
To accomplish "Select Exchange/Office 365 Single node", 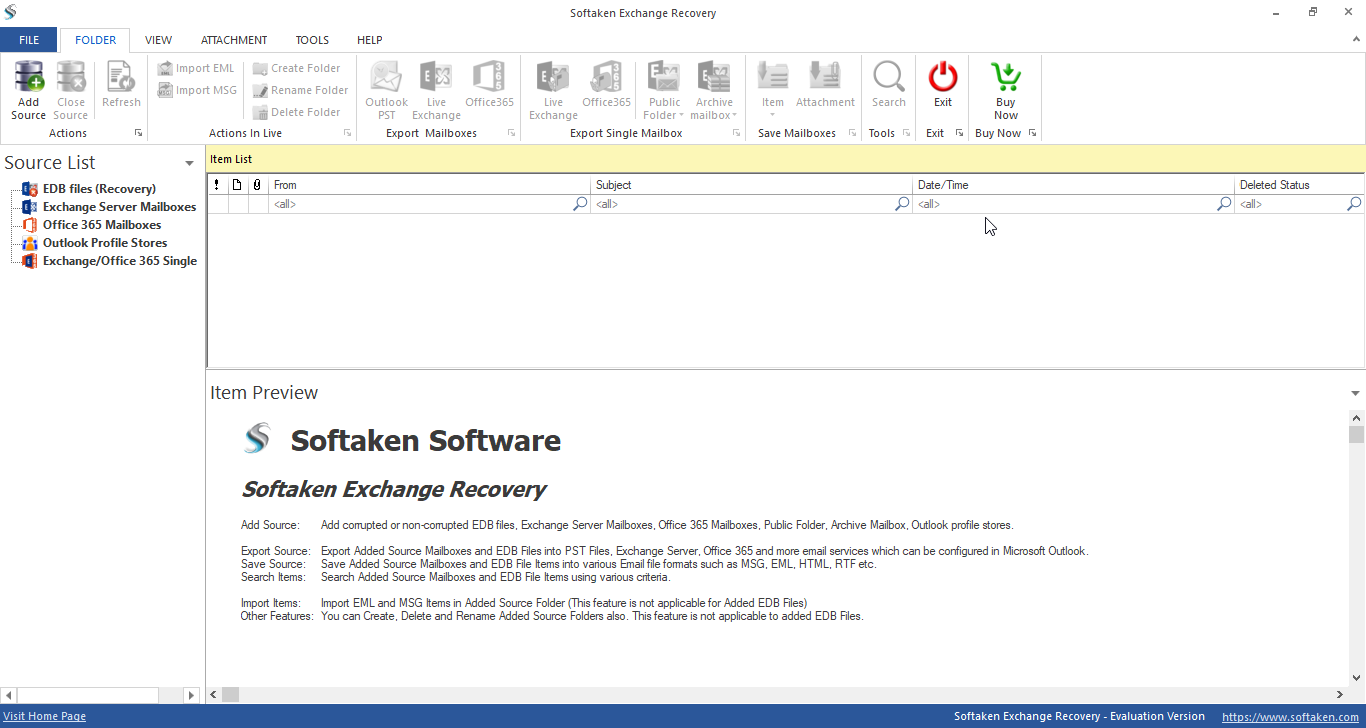I will click(x=120, y=261).
